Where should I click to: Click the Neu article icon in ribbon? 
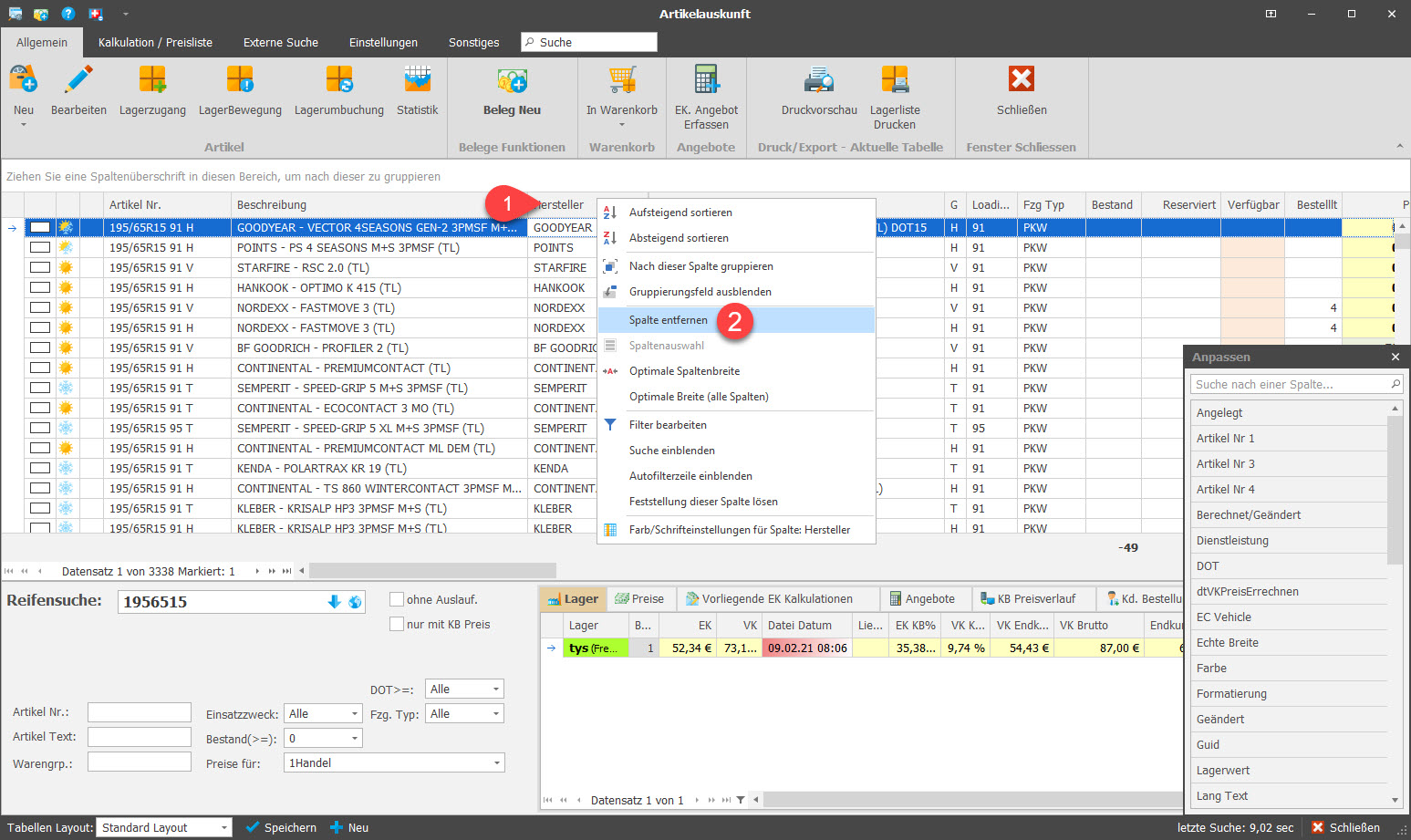coord(24,80)
